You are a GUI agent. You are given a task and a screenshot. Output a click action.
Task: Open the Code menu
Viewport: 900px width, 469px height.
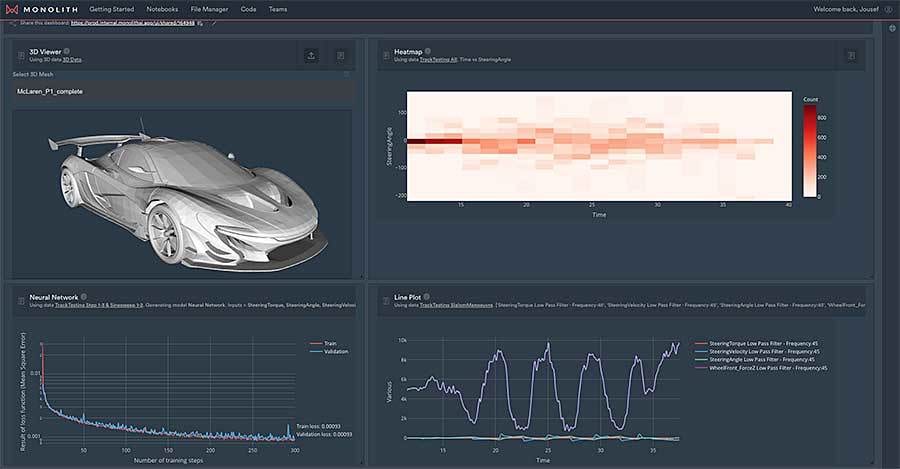click(249, 9)
